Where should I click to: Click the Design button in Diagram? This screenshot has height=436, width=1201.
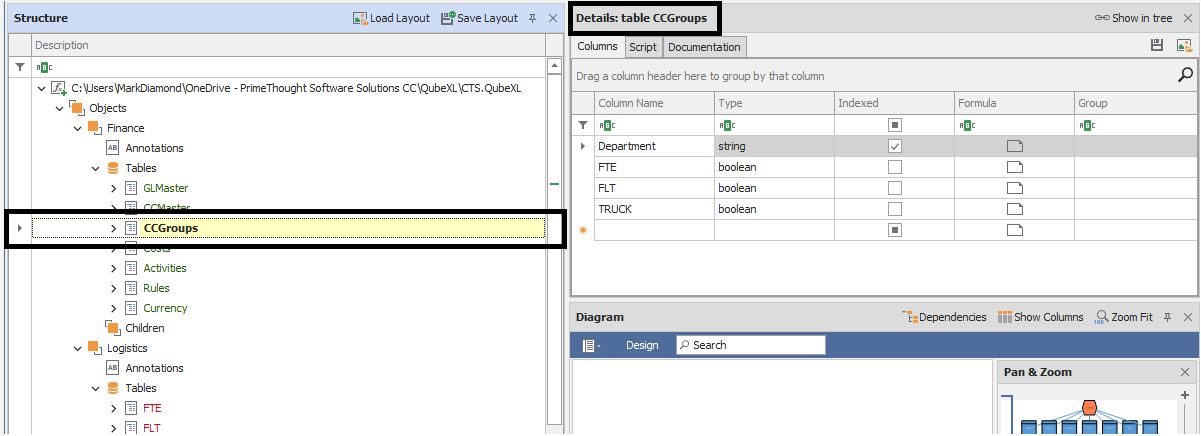pos(642,345)
